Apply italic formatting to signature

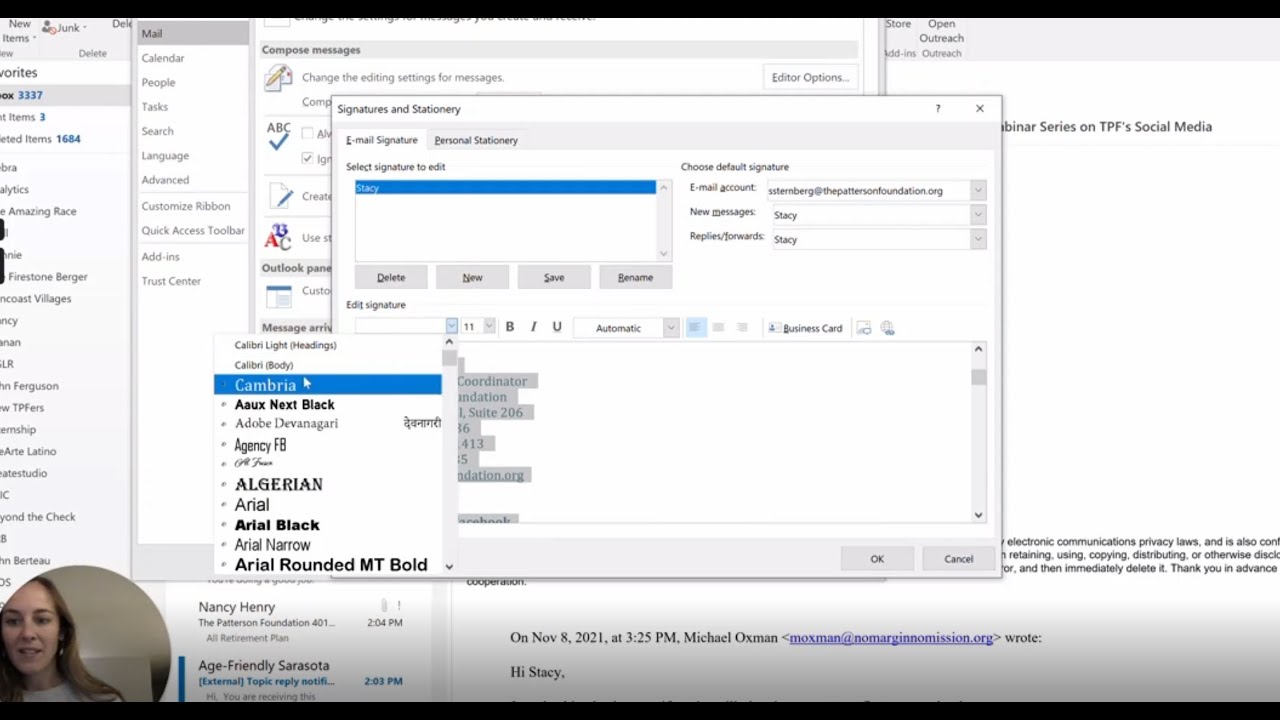click(533, 327)
